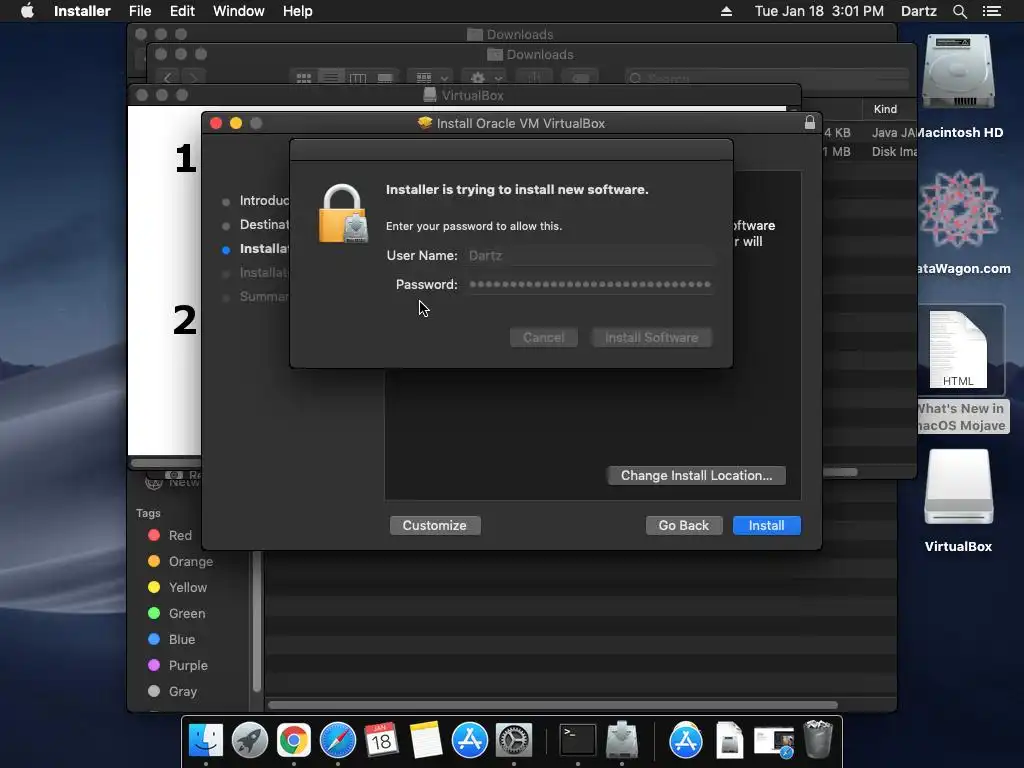Open Macintosh HD desktop drive icon
Image resolution: width=1024 pixels, height=768 pixels.
pos(958,72)
